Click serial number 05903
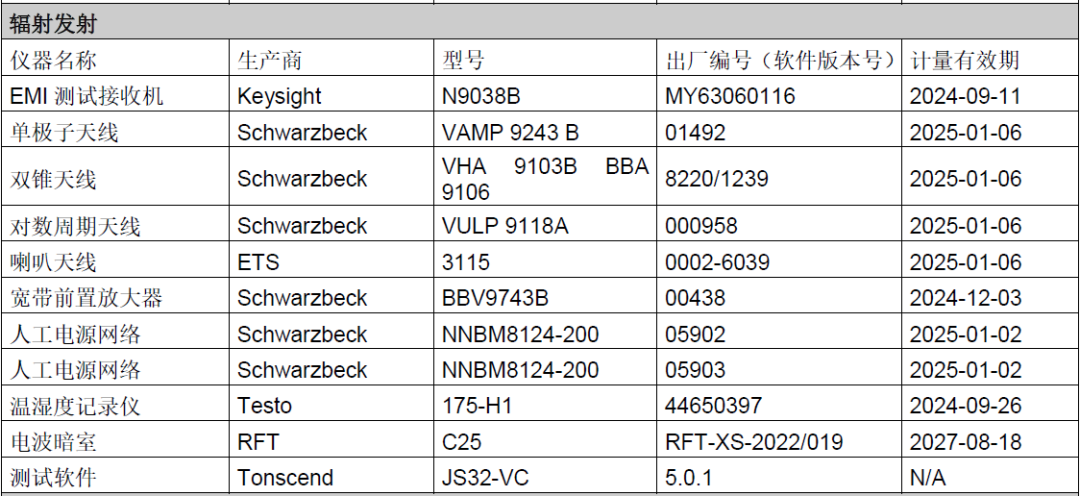 695,370
